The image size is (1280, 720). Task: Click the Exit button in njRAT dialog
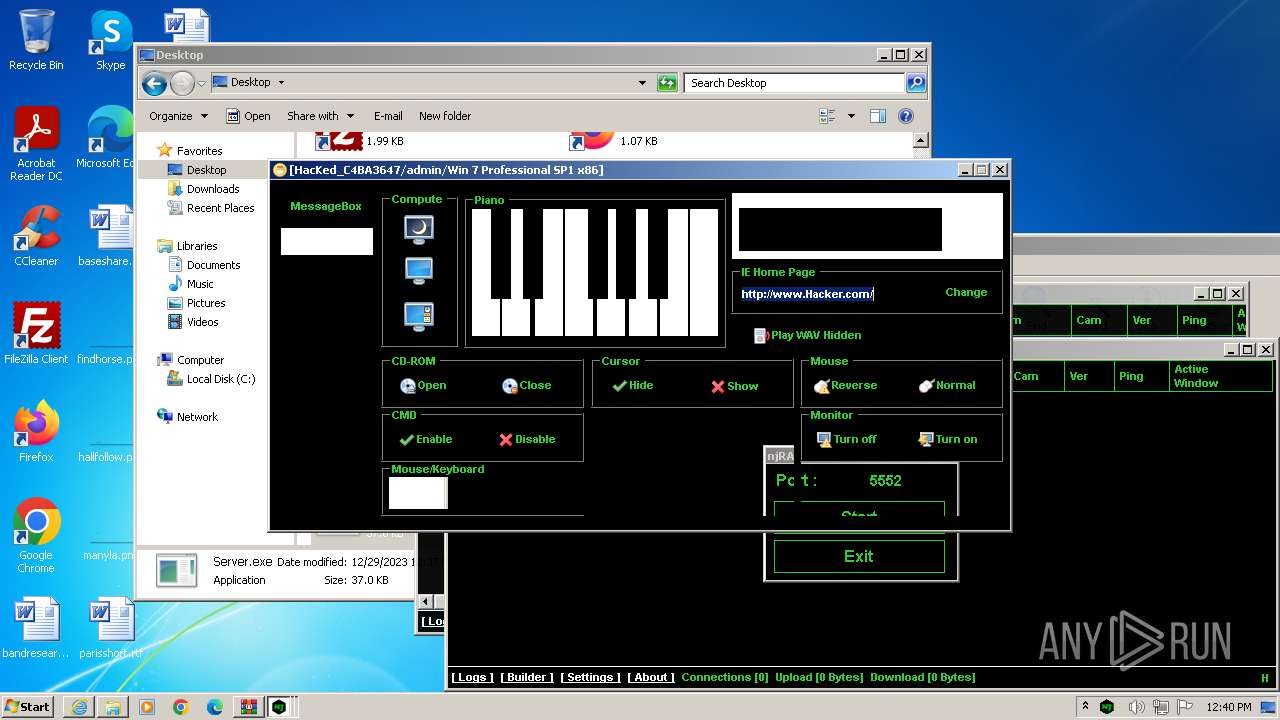[x=859, y=557]
